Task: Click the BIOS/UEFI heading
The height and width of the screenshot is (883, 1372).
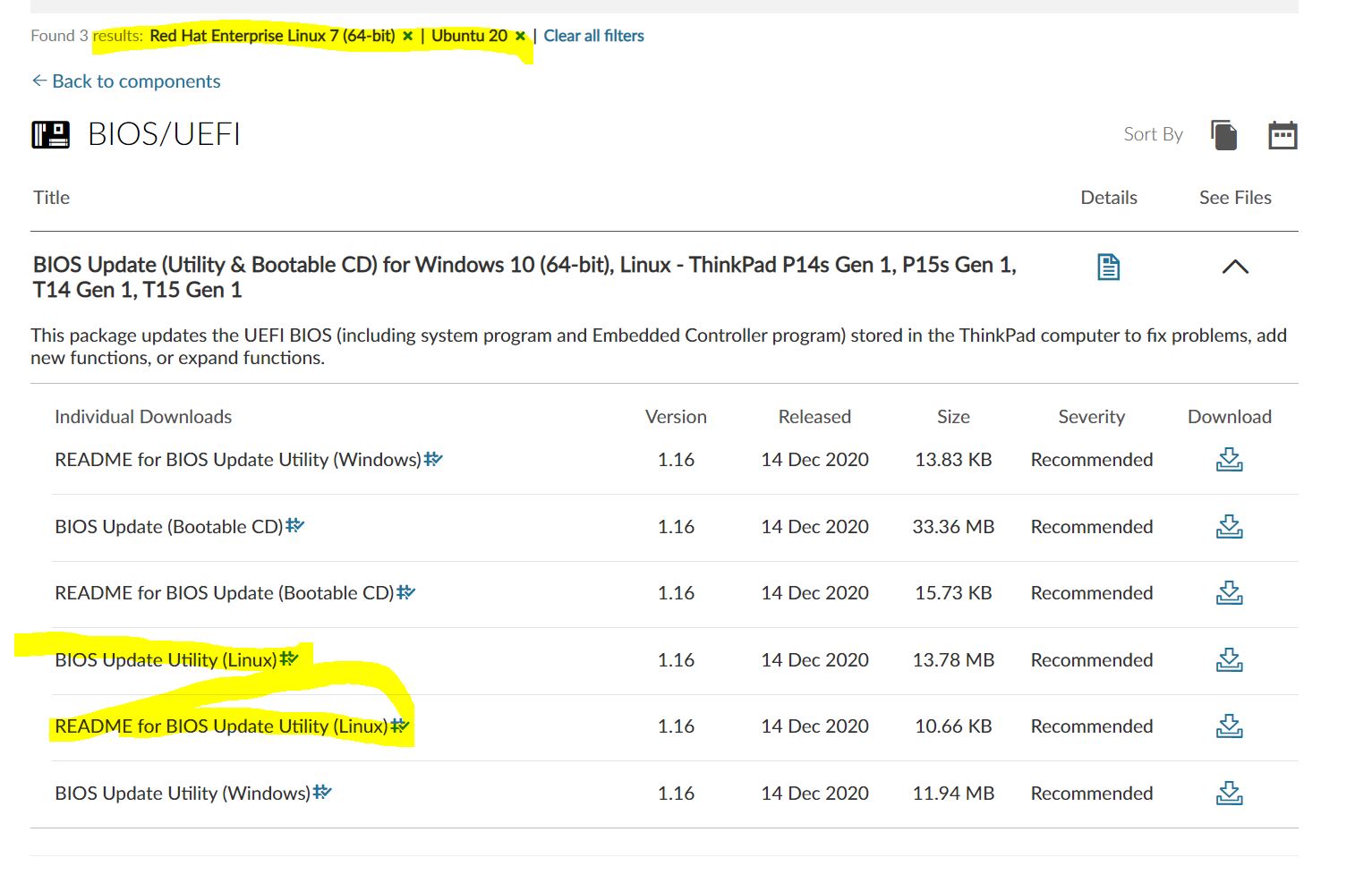Action: click(x=164, y=134)
